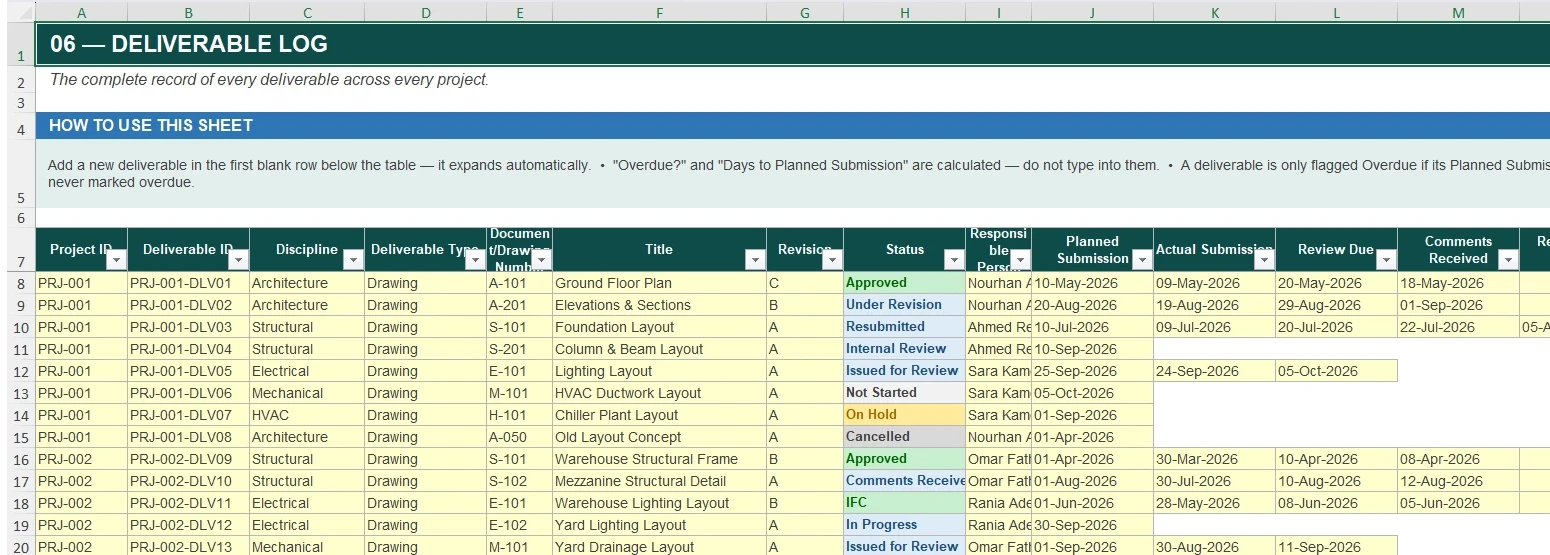Select the Mechanical discipline cell for PRJ-001-DLV06
This screenshot has height=555, width=1550.
click(x=307, y=393)
